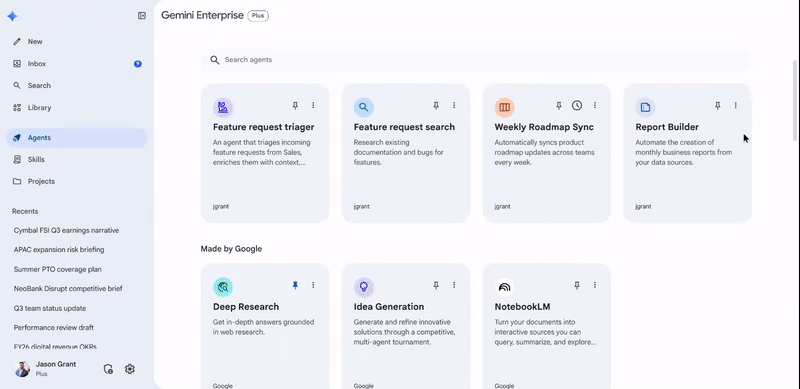Click the Gemini sparkle logo
The width and height of the screenshot is (800, 389).
pos(12,16)
